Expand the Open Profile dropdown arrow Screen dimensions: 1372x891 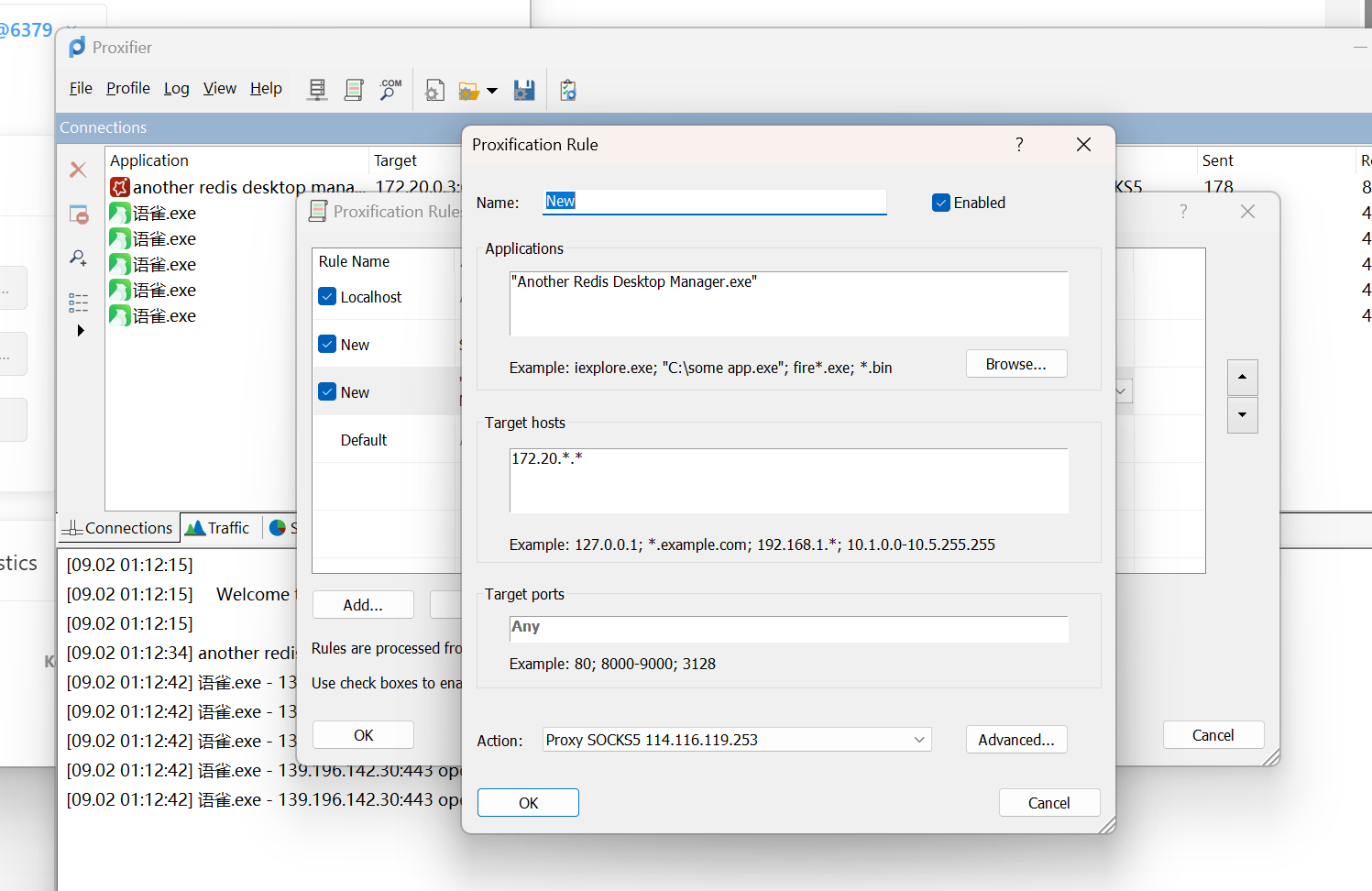pyautogui.click(x=492, y=91)
